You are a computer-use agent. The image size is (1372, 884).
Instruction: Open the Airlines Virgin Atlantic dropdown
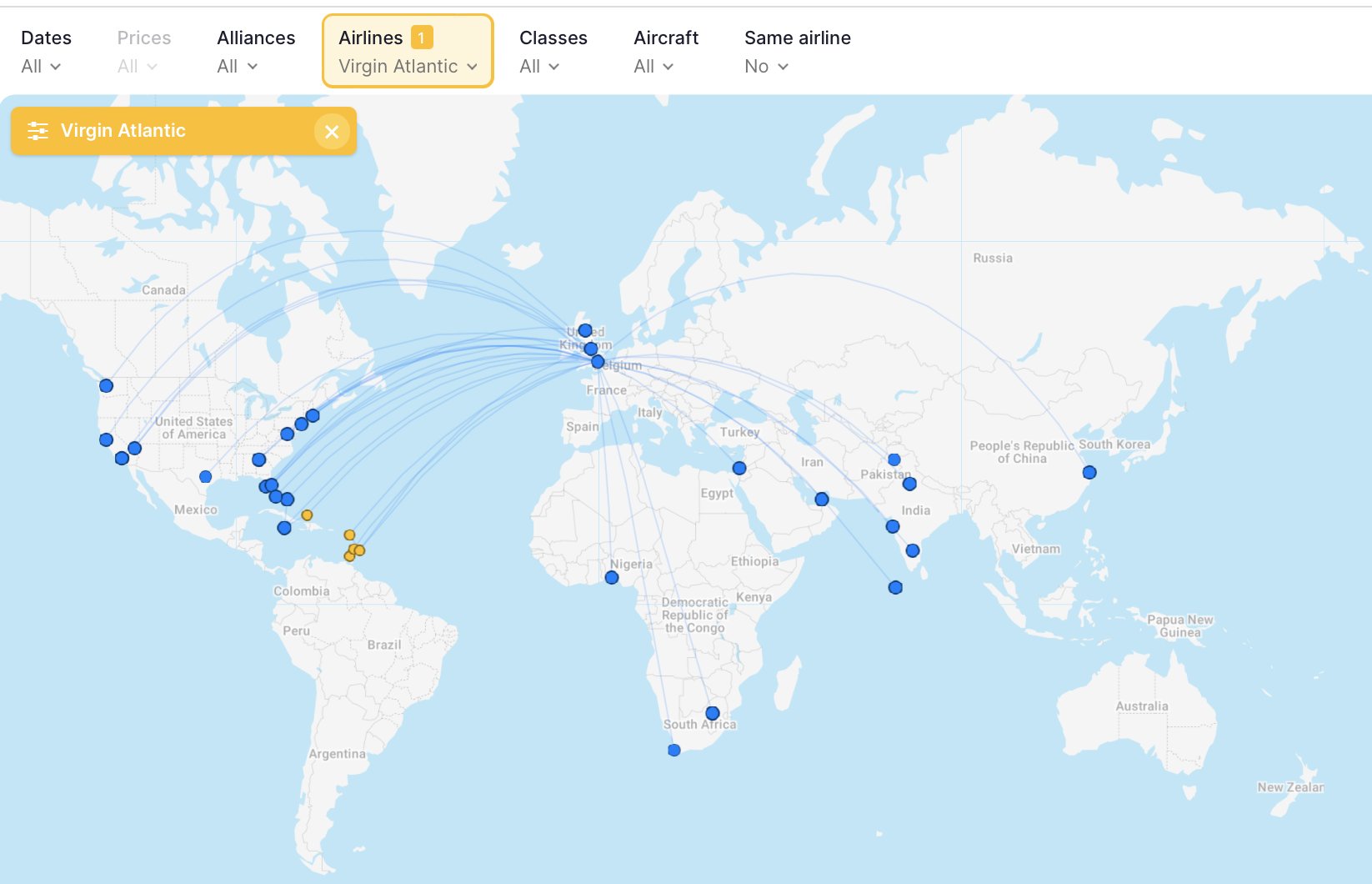(x=408, y=51)
